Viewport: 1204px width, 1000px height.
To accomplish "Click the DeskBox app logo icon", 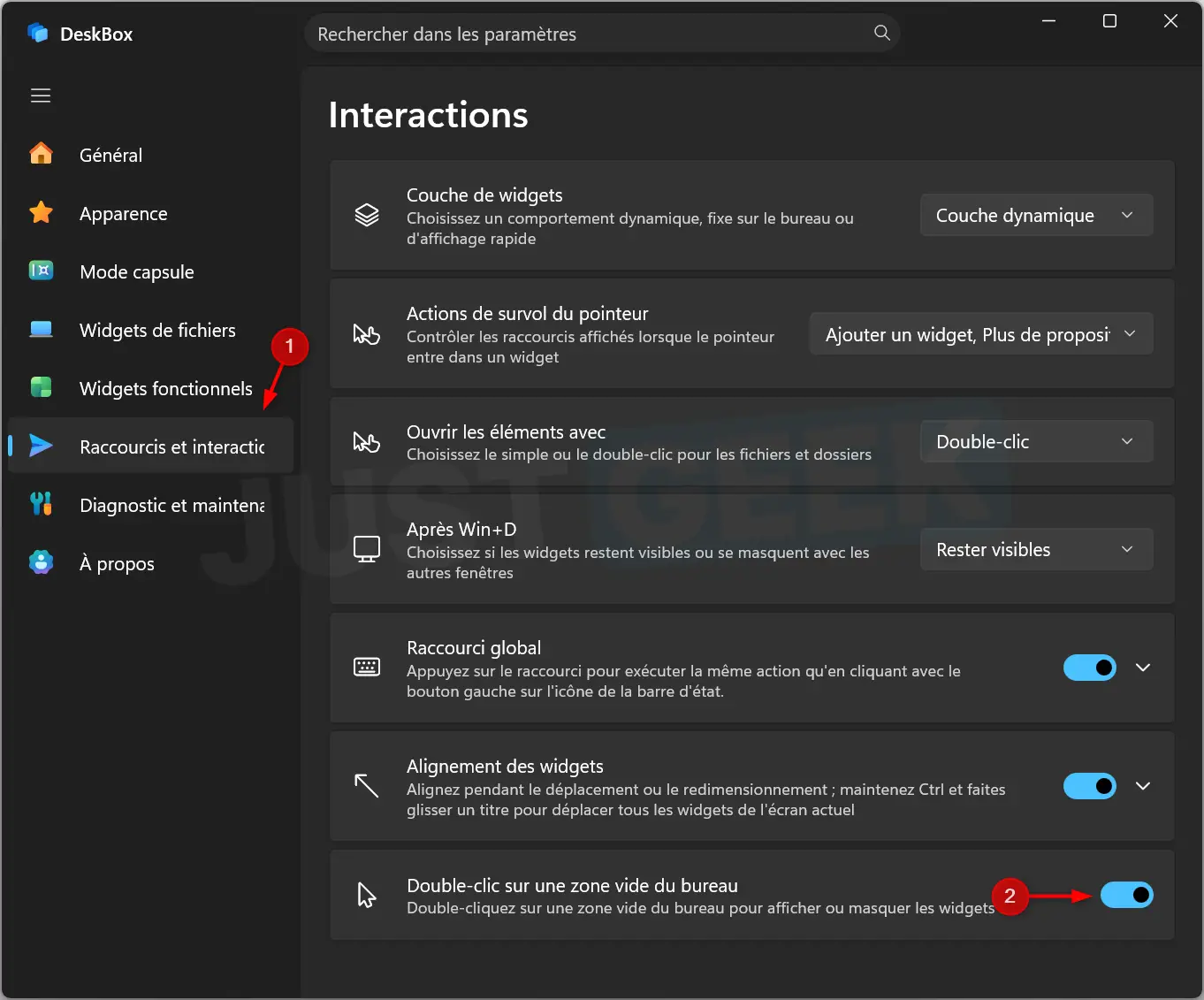I will (38, 34).
